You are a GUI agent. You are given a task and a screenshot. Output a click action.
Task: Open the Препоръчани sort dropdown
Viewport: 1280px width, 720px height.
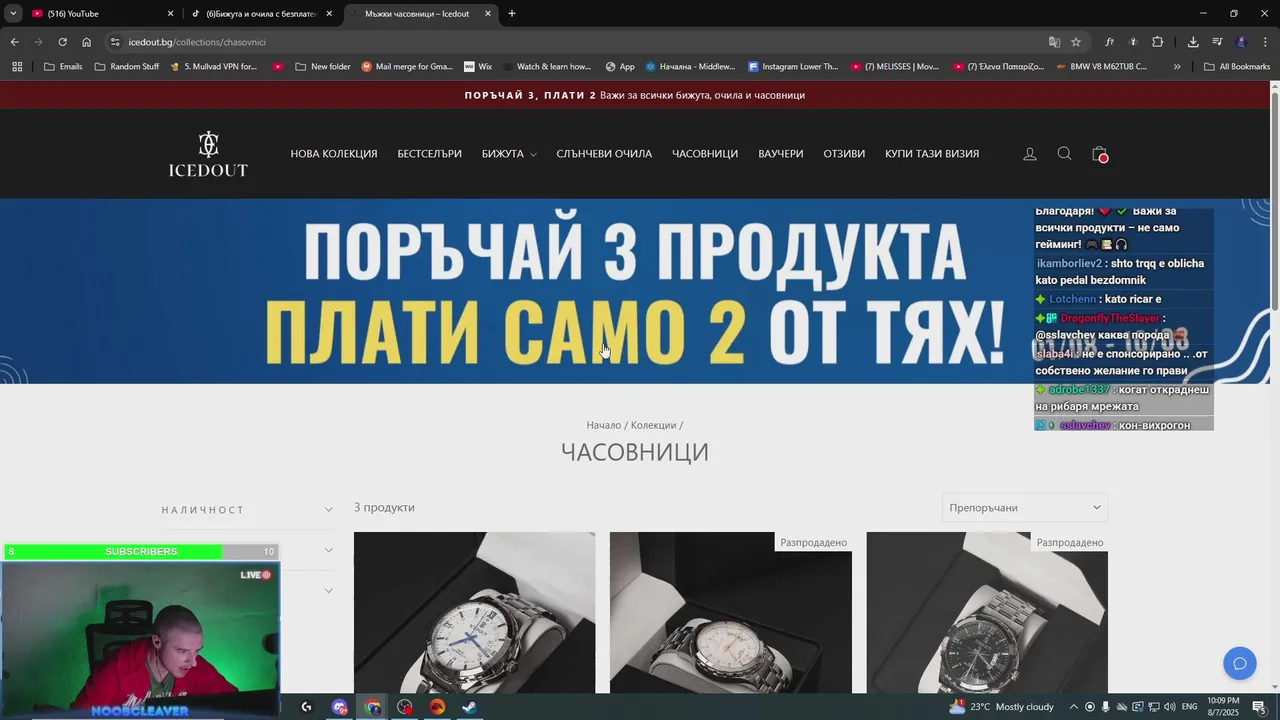[x=1025, y=508]
